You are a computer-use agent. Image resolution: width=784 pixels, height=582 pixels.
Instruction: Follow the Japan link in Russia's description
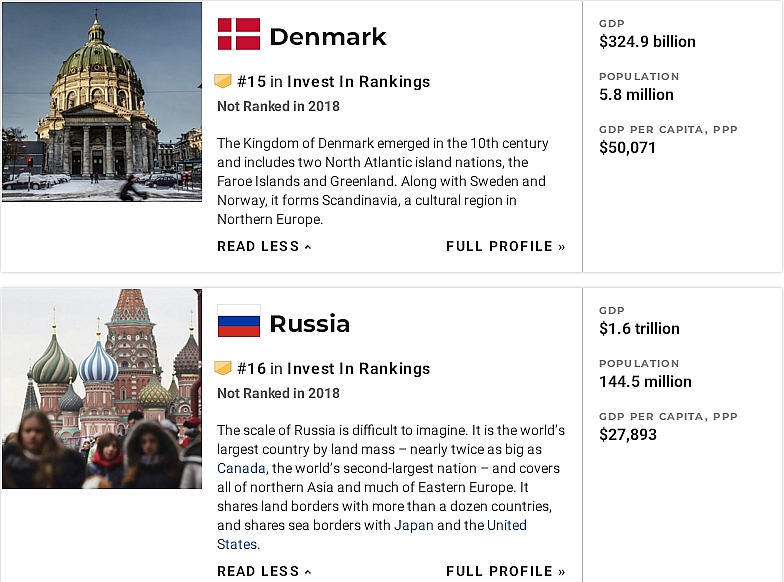coord(413,525)
